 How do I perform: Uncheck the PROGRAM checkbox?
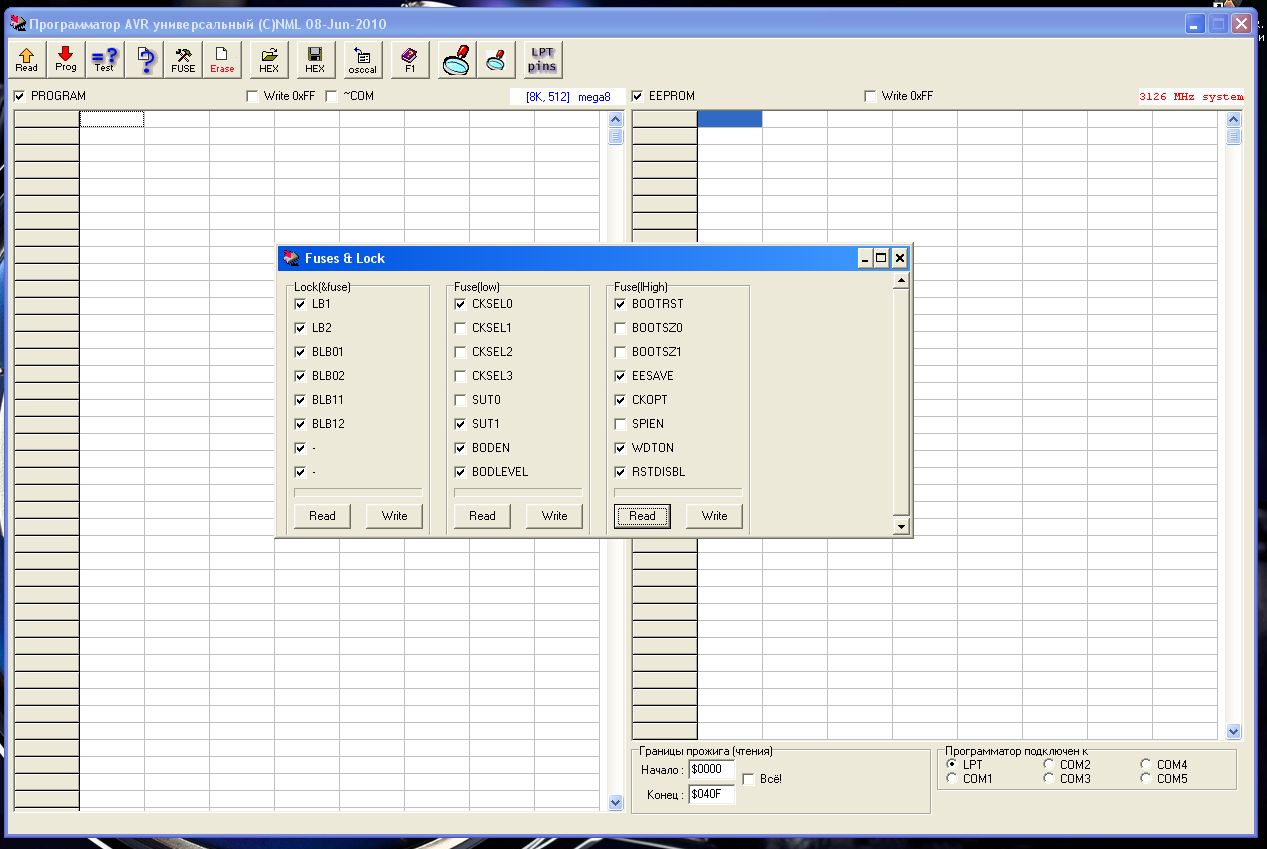[20, 96]
